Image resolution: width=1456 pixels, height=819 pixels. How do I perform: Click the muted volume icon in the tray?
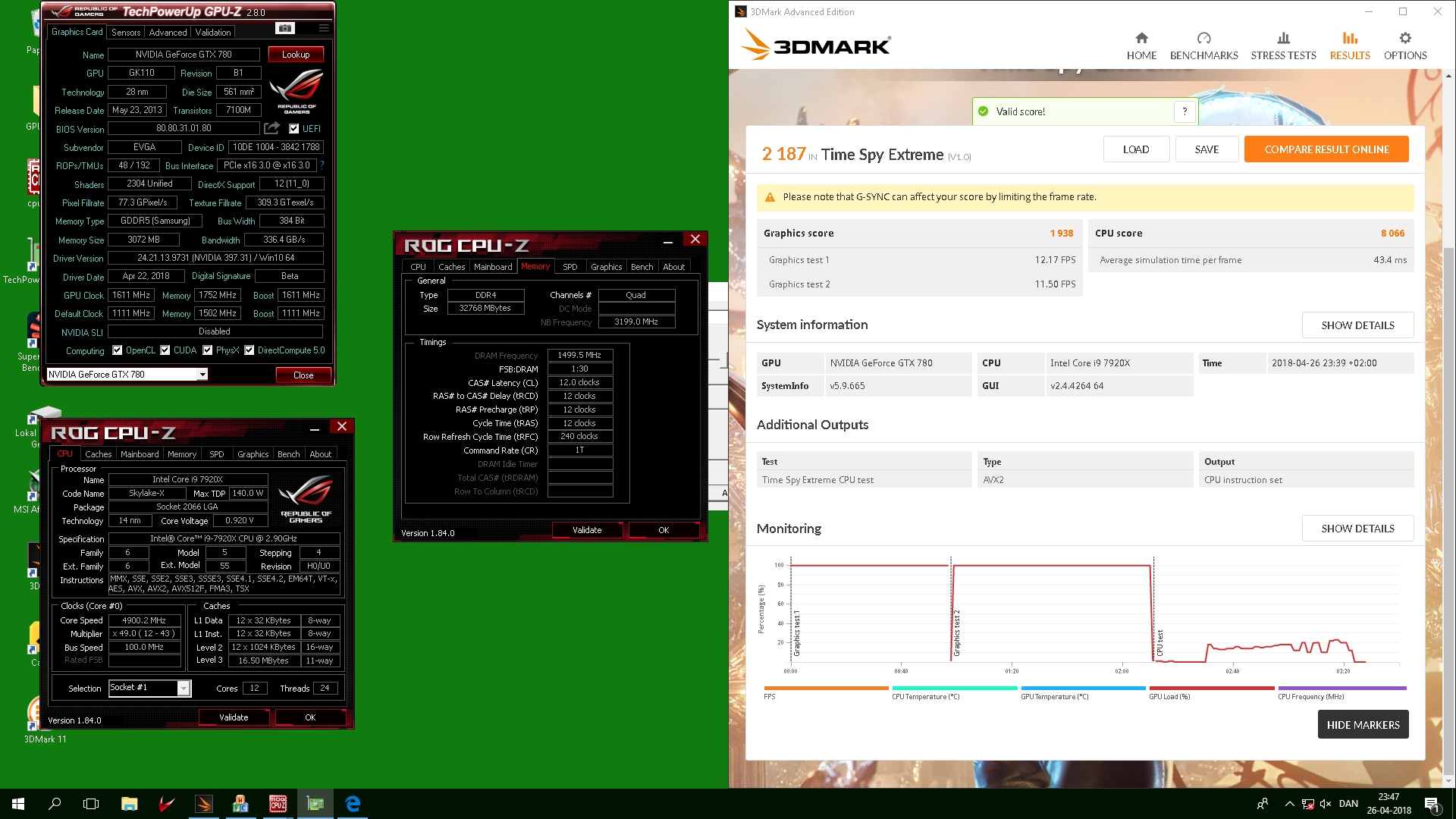click(x=1326, y=804)
